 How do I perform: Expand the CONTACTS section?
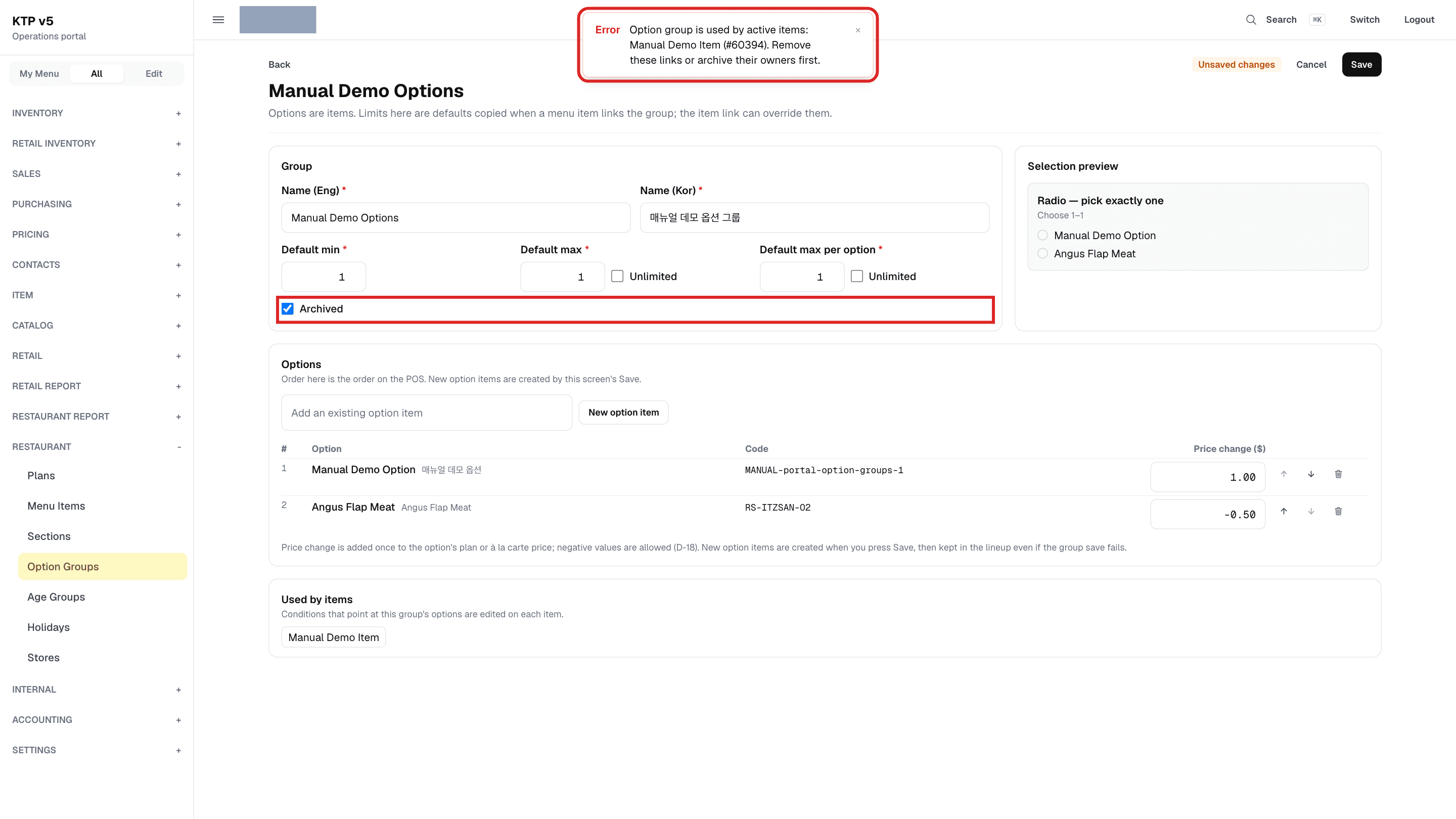coord(97,265)
